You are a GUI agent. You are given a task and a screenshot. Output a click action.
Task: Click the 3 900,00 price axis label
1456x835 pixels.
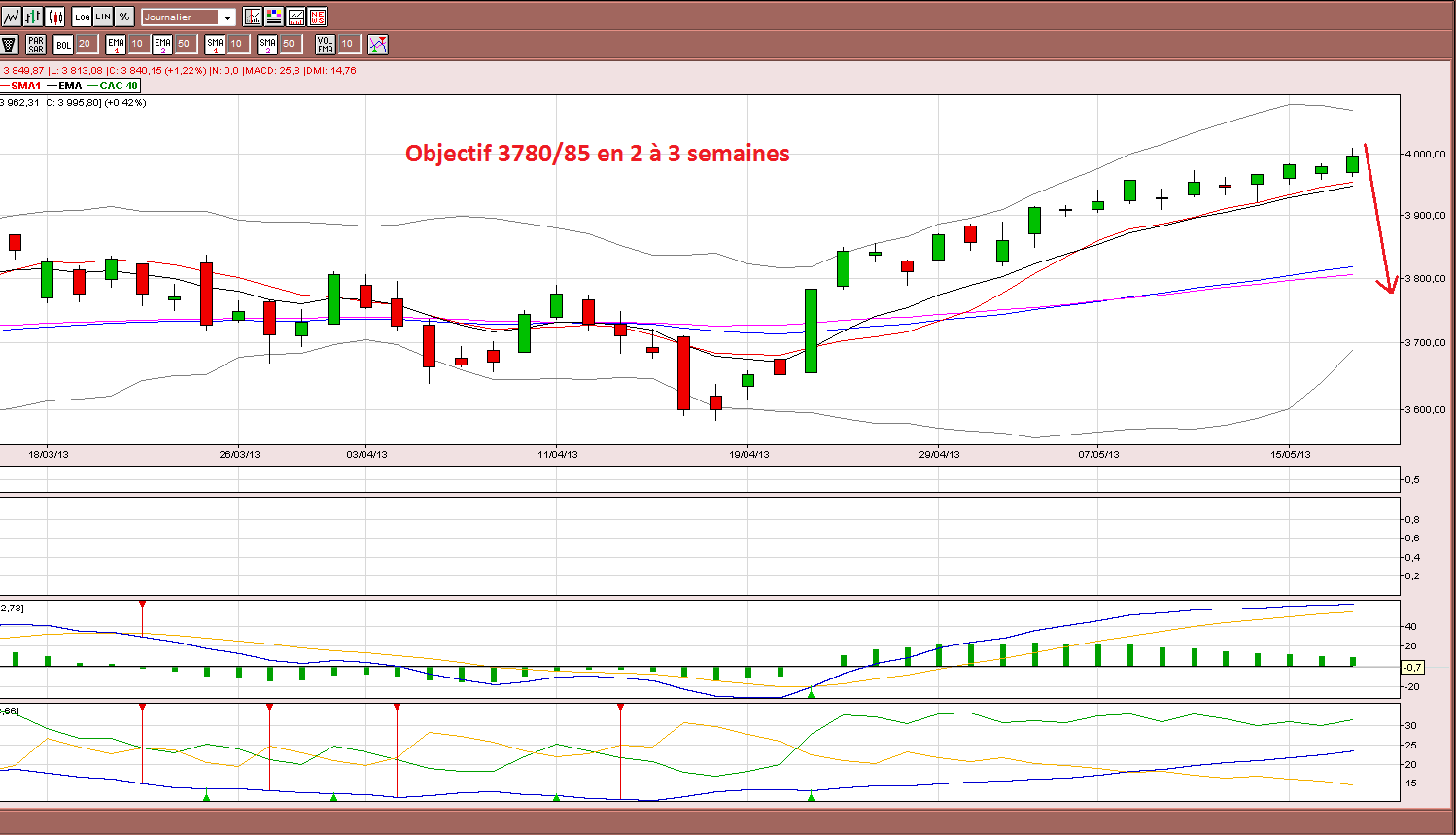click(x=1426, y=215)
